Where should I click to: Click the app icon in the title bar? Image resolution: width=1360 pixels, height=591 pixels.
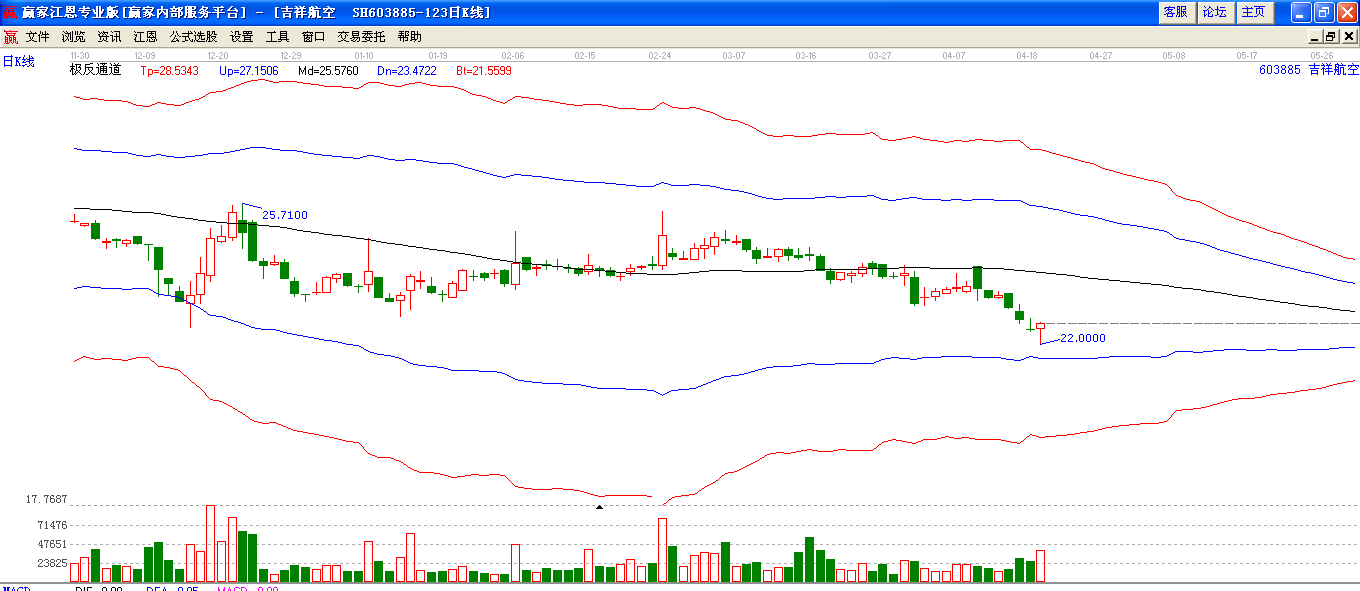[x=10, y=13]
